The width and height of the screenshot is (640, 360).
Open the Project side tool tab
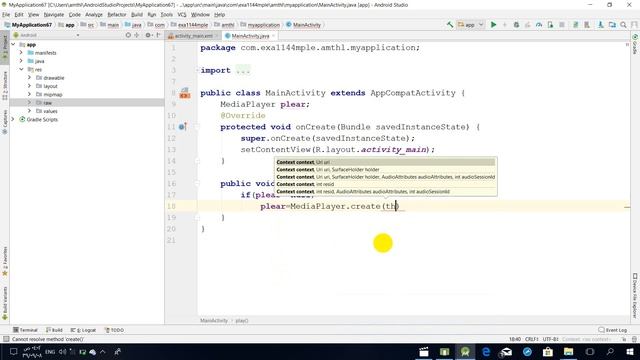[4, 47]
